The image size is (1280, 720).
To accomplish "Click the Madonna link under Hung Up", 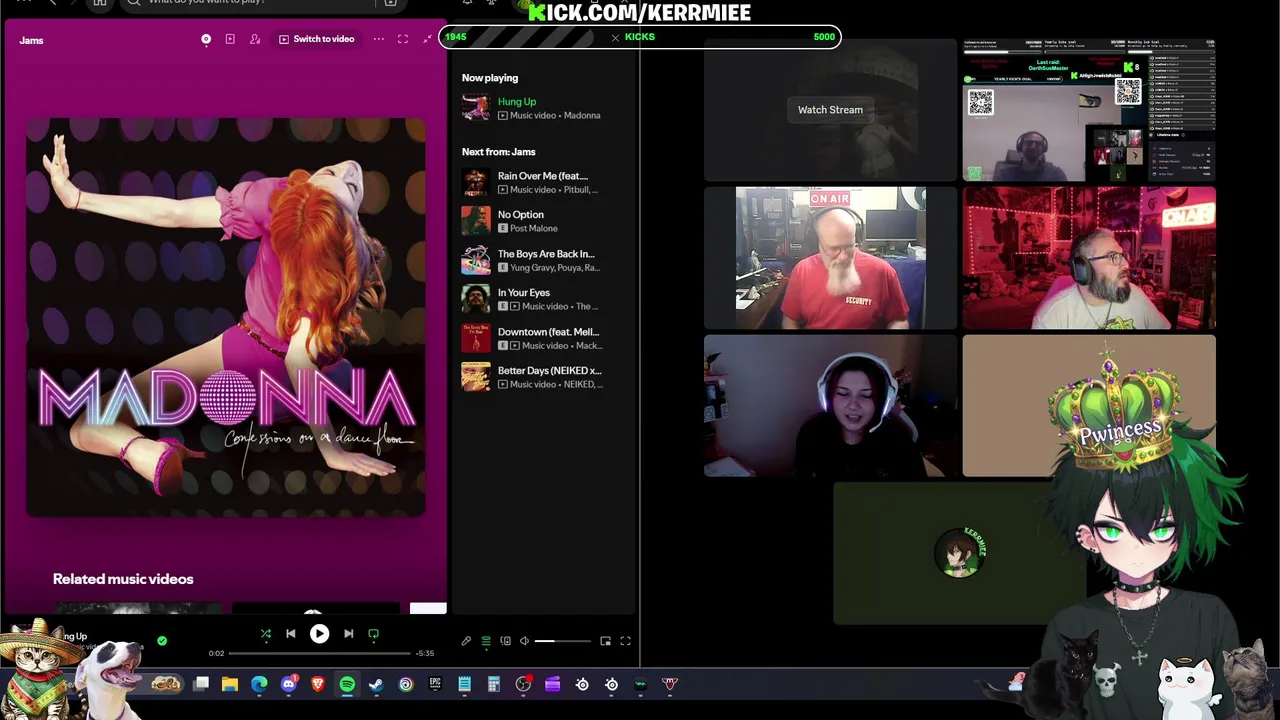I will tap(582, 115).
